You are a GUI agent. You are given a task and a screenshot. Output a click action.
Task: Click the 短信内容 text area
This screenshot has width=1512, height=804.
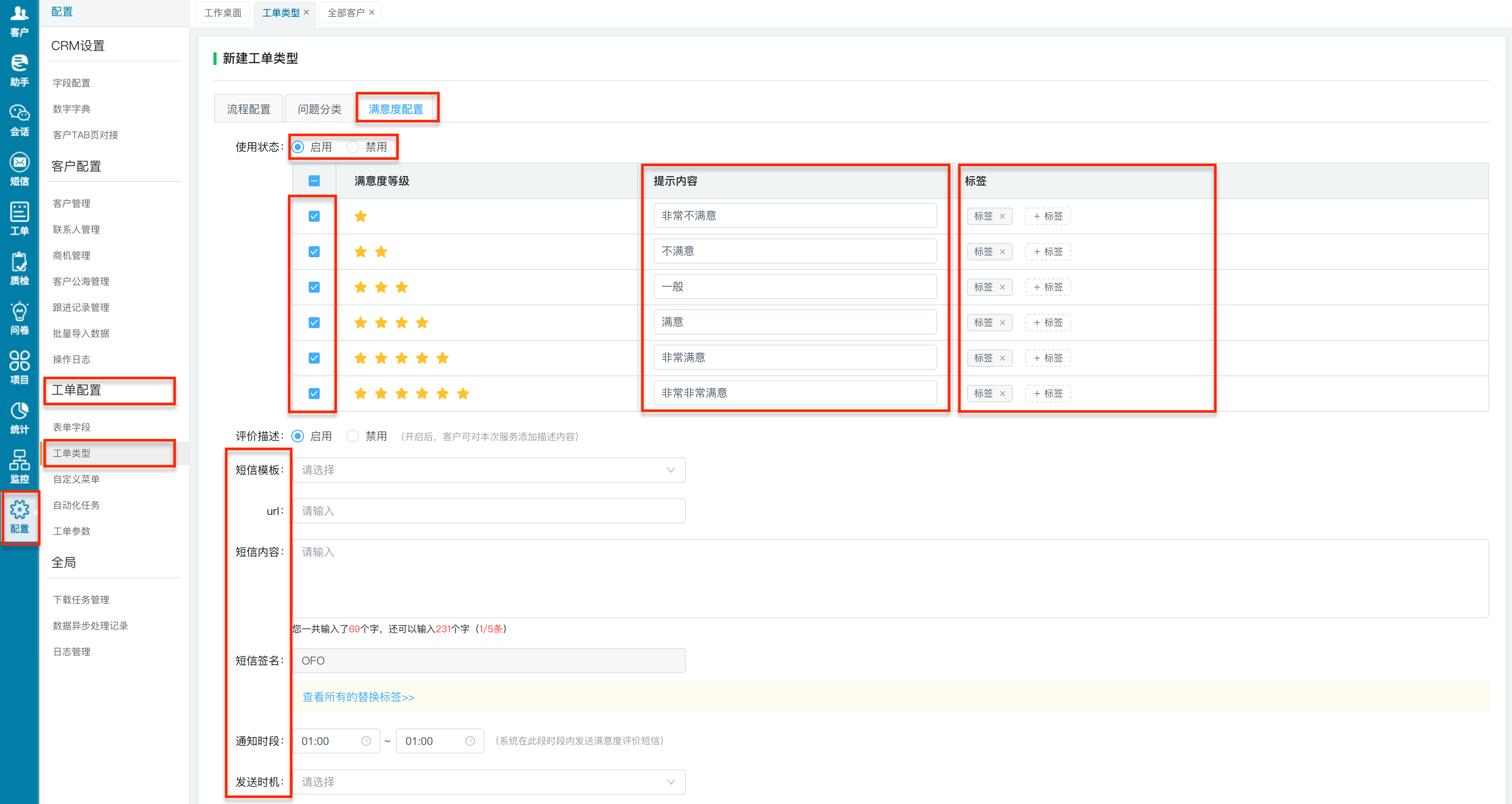(890, 579)
